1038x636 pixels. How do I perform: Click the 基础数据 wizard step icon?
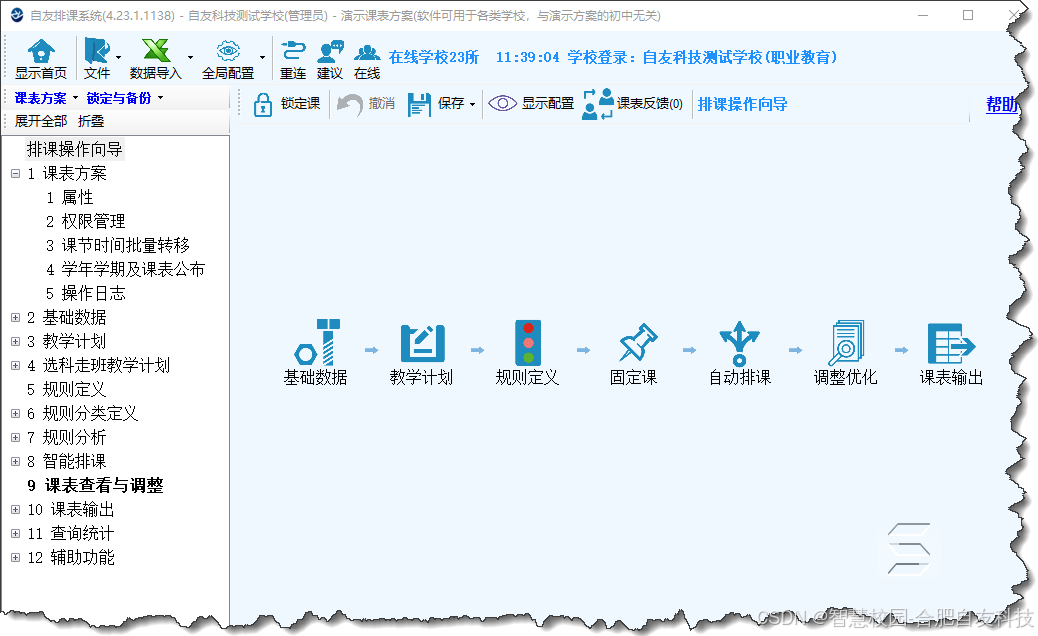pyautogui.click(x=317, y=341)
